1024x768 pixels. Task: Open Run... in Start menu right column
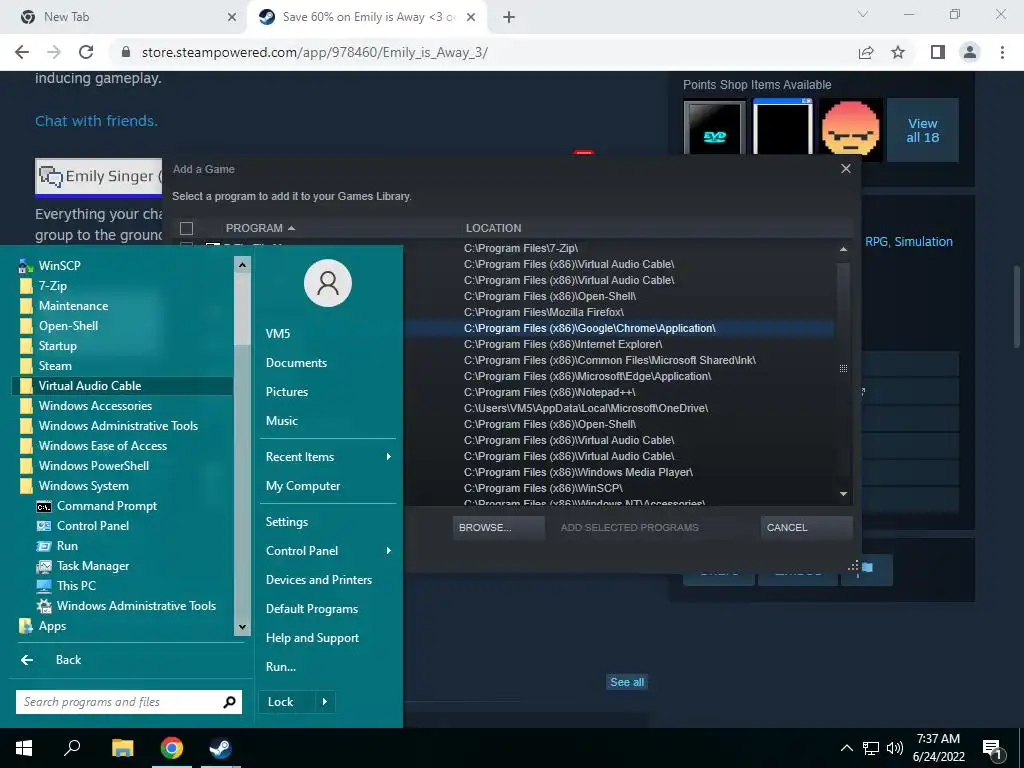pos(281,667)
